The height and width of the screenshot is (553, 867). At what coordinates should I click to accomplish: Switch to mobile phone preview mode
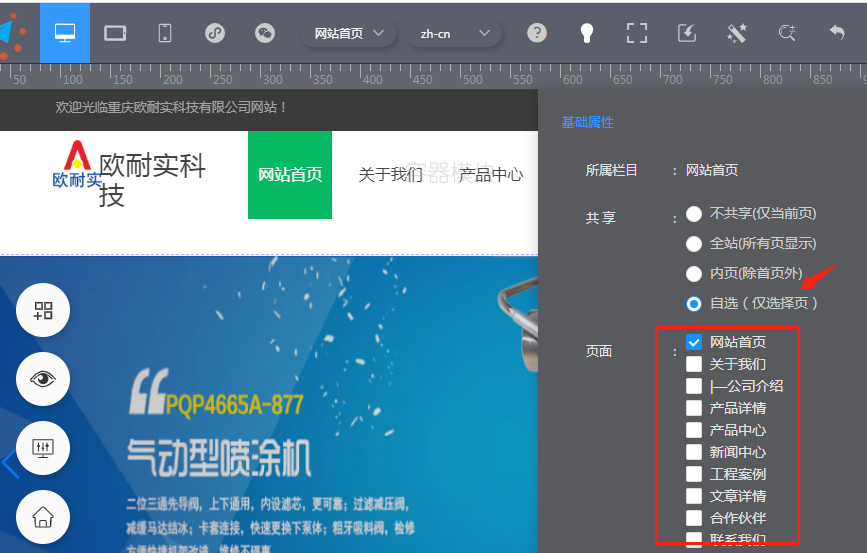point(165,33)
